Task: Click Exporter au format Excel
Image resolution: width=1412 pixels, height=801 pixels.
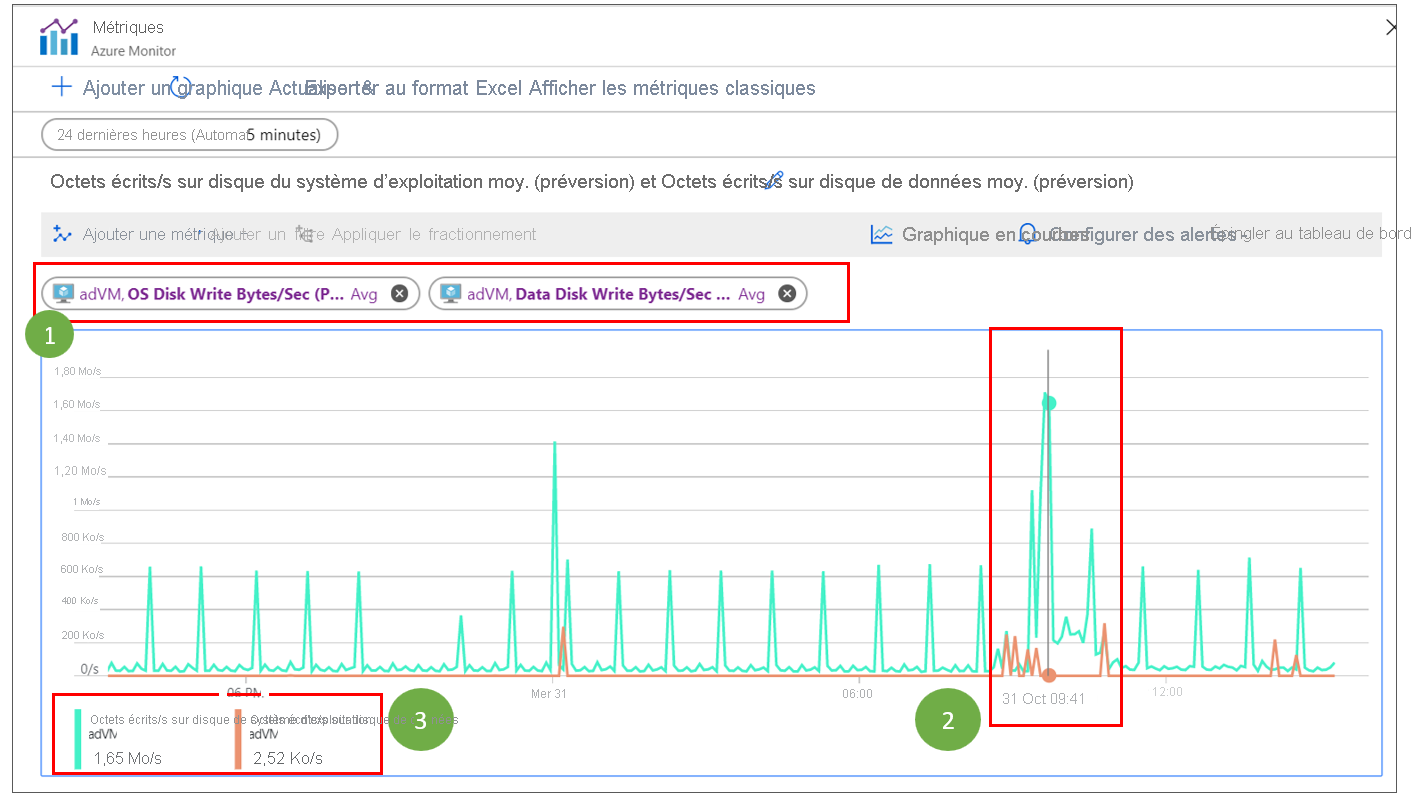Action: tap(415, 88)
